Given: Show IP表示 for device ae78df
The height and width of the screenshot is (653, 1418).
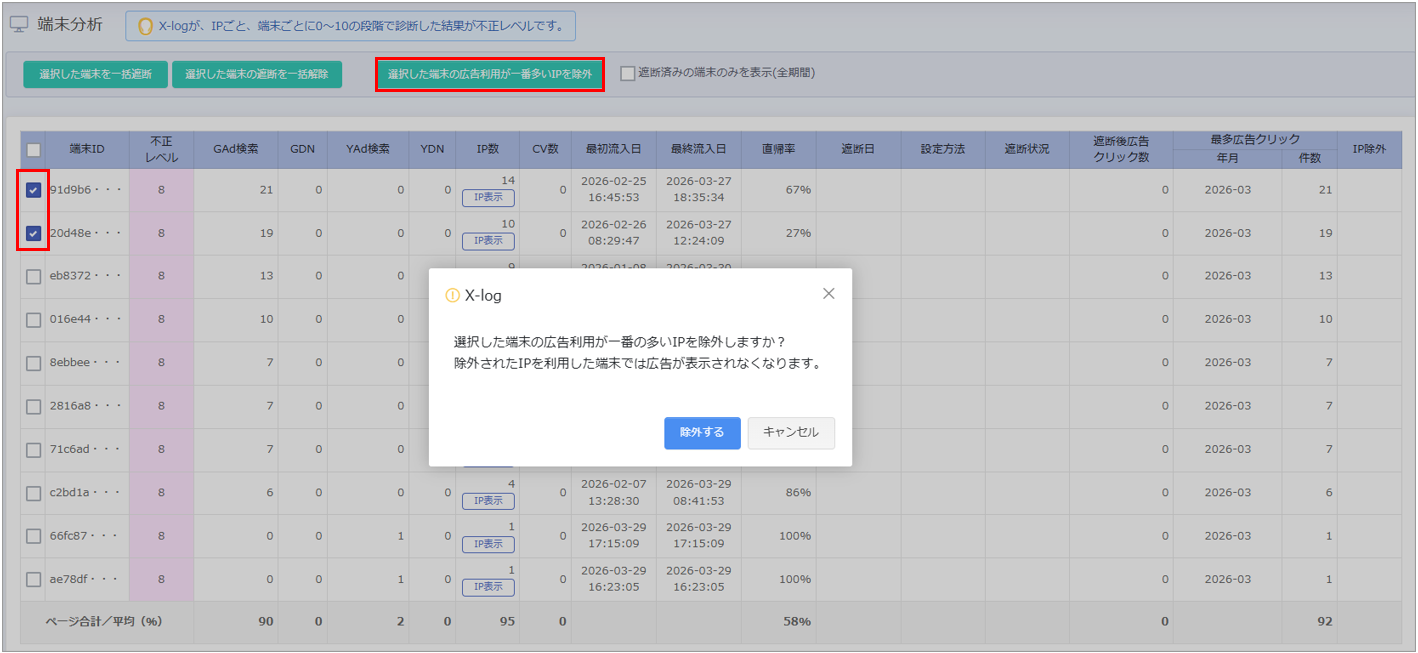Looking at the screenshot, I should [488, 587].
